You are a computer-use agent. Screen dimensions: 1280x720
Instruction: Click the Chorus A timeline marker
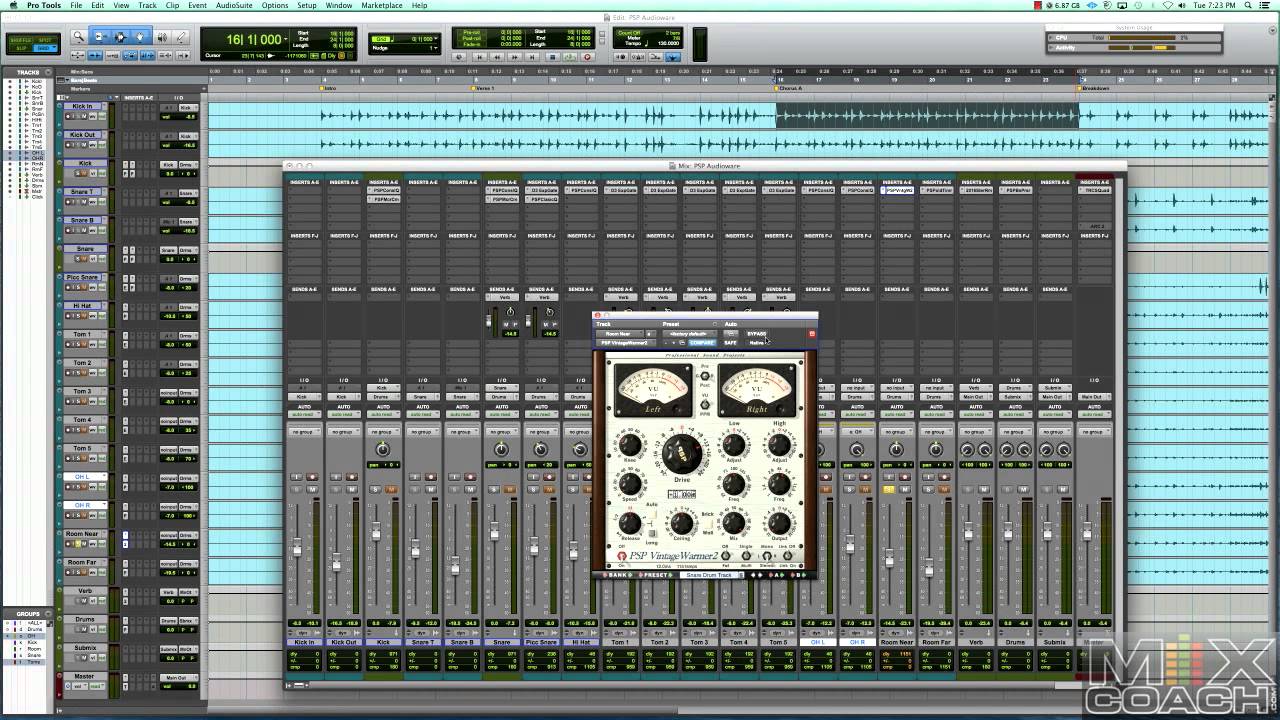(790, 88)
